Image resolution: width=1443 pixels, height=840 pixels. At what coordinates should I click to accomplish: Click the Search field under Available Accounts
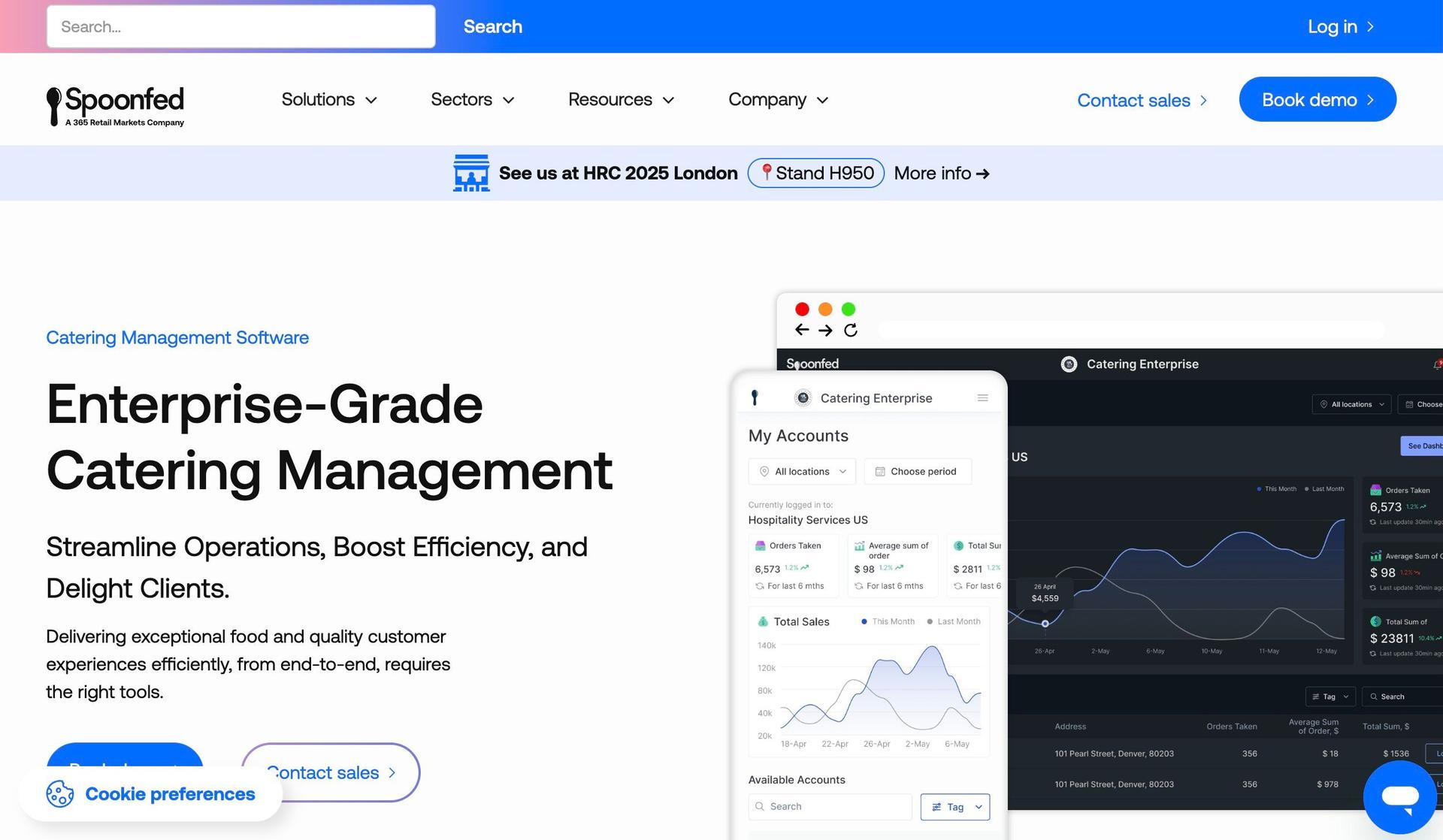click(x=830, y=807)
